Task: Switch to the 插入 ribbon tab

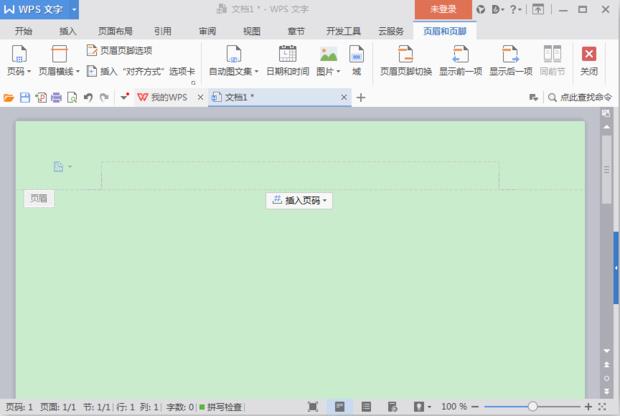Action: tap(68, 31)
